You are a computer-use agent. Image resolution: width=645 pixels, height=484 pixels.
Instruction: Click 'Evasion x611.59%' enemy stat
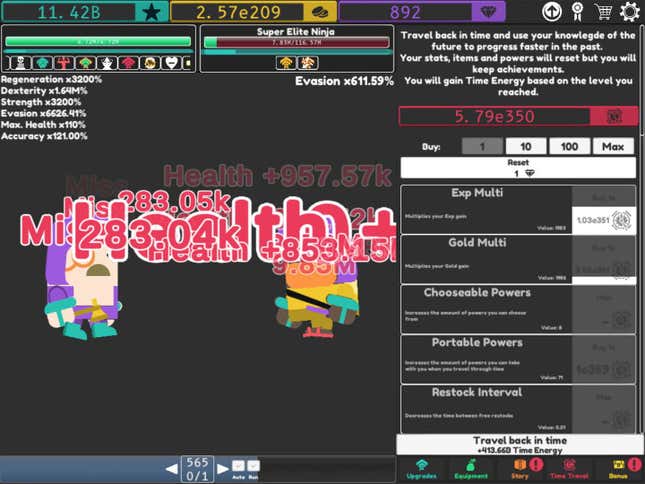click(x=344, y=81)
